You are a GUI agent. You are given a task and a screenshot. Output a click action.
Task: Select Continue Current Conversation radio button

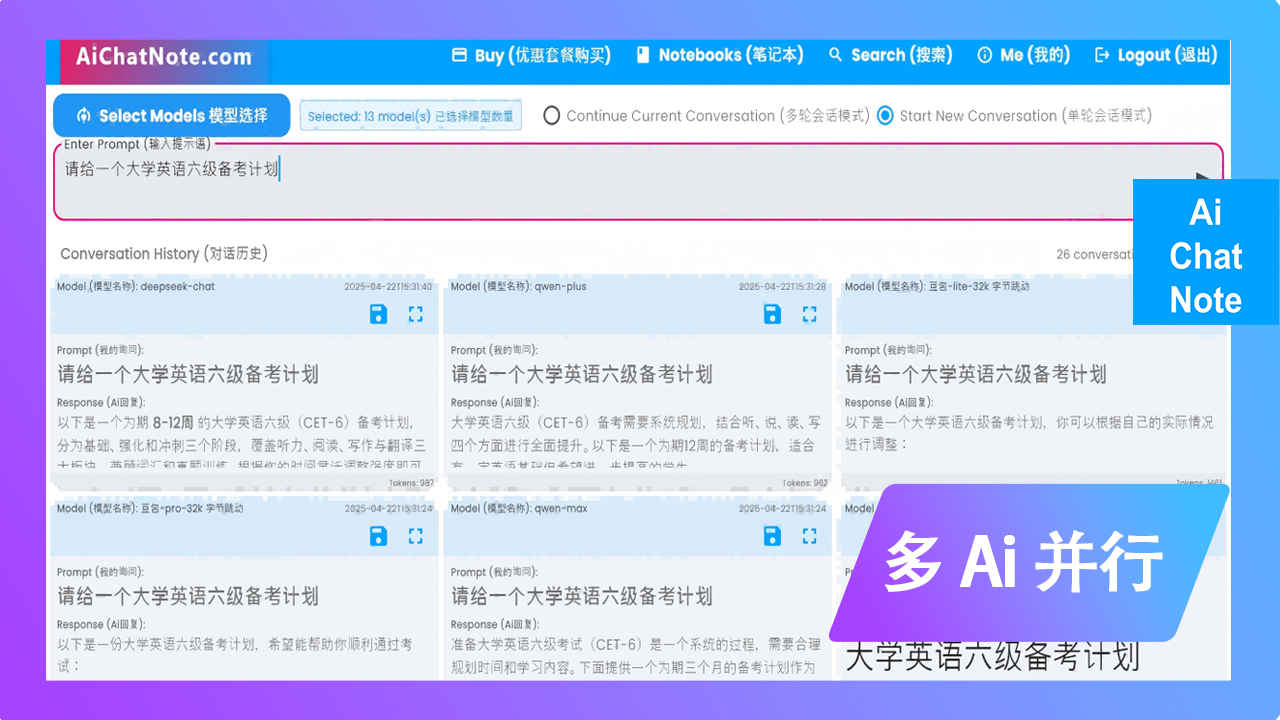click(551, 116)
